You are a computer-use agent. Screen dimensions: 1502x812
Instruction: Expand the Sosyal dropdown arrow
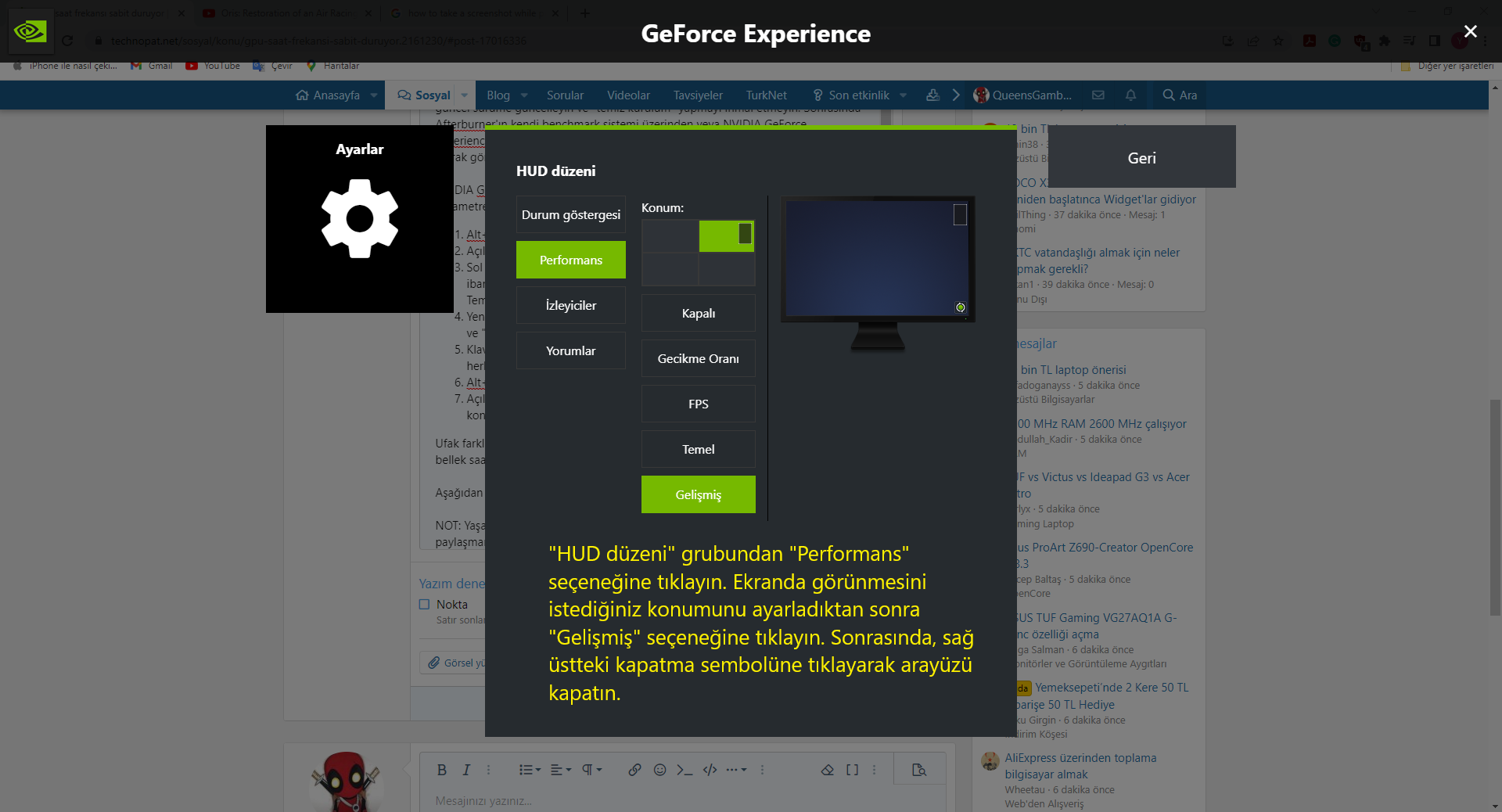[465, 95]
